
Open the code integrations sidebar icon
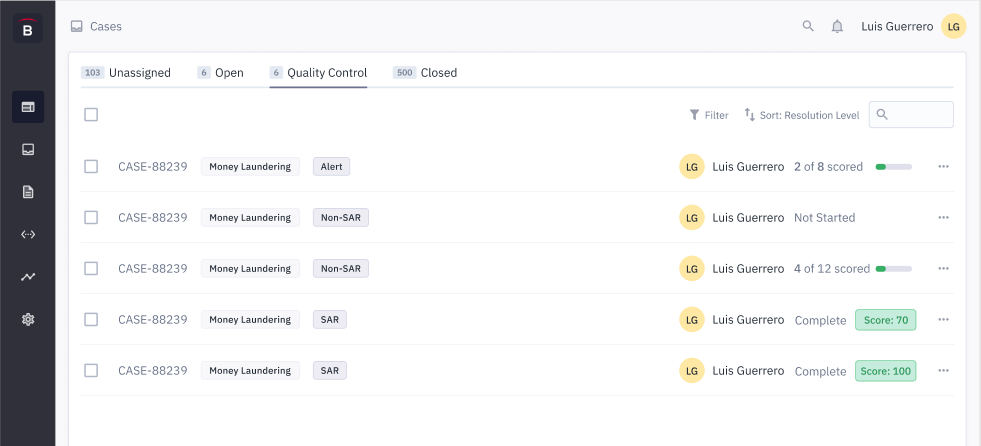coord(28,235)
